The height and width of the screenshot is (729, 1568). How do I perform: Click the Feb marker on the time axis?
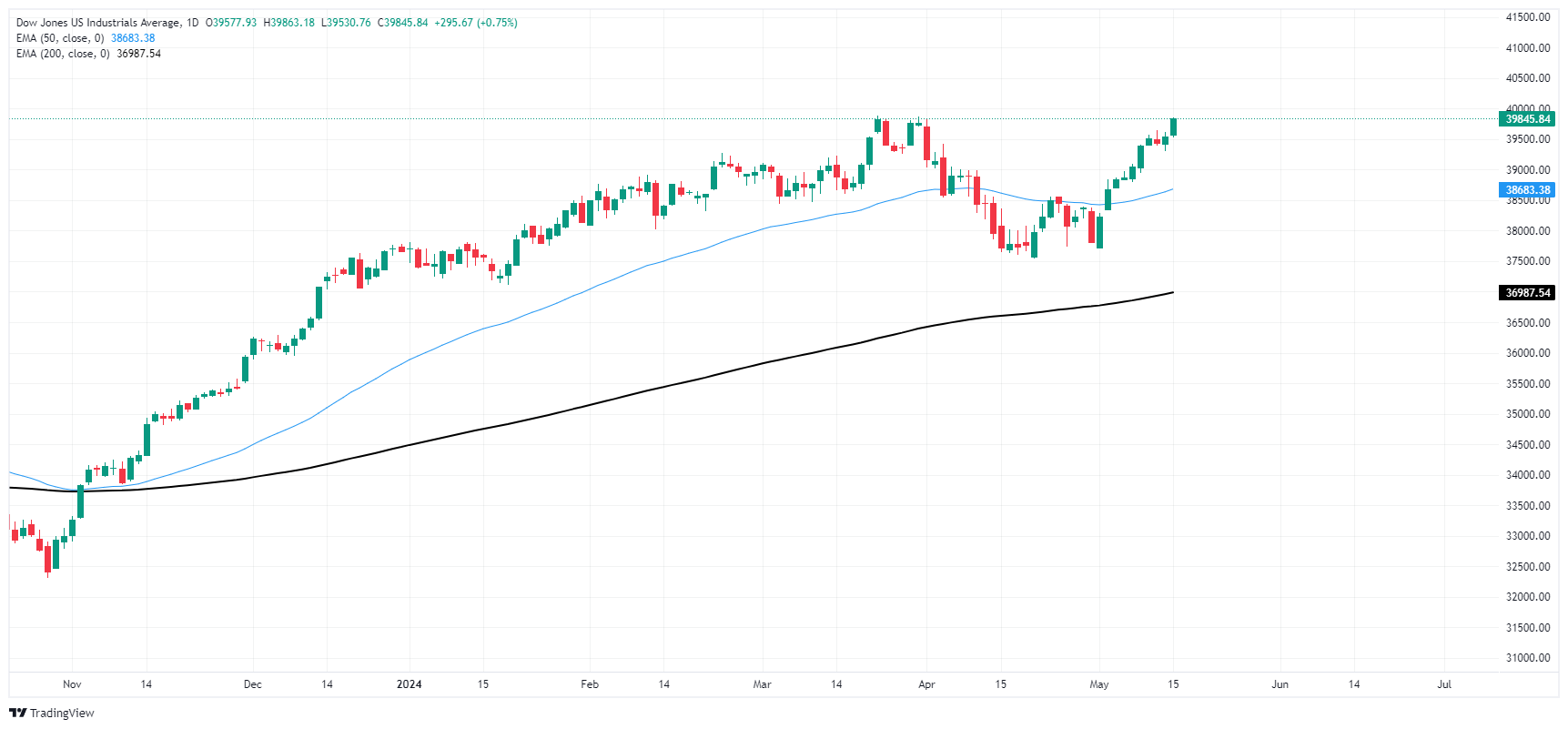[x=590, y=684]
